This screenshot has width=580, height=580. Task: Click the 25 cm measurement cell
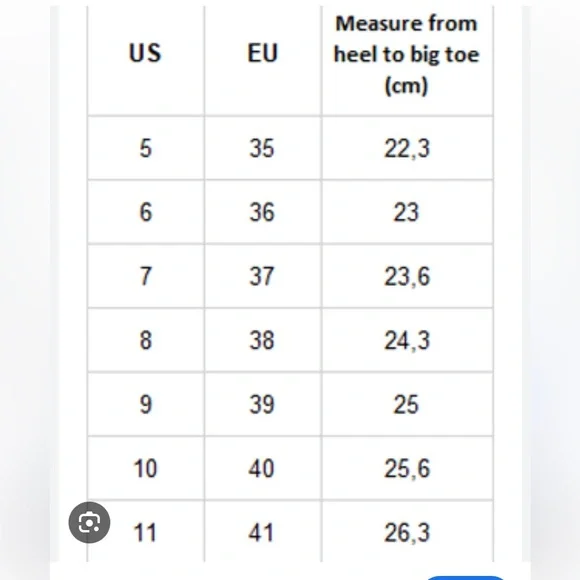(407, 404)
